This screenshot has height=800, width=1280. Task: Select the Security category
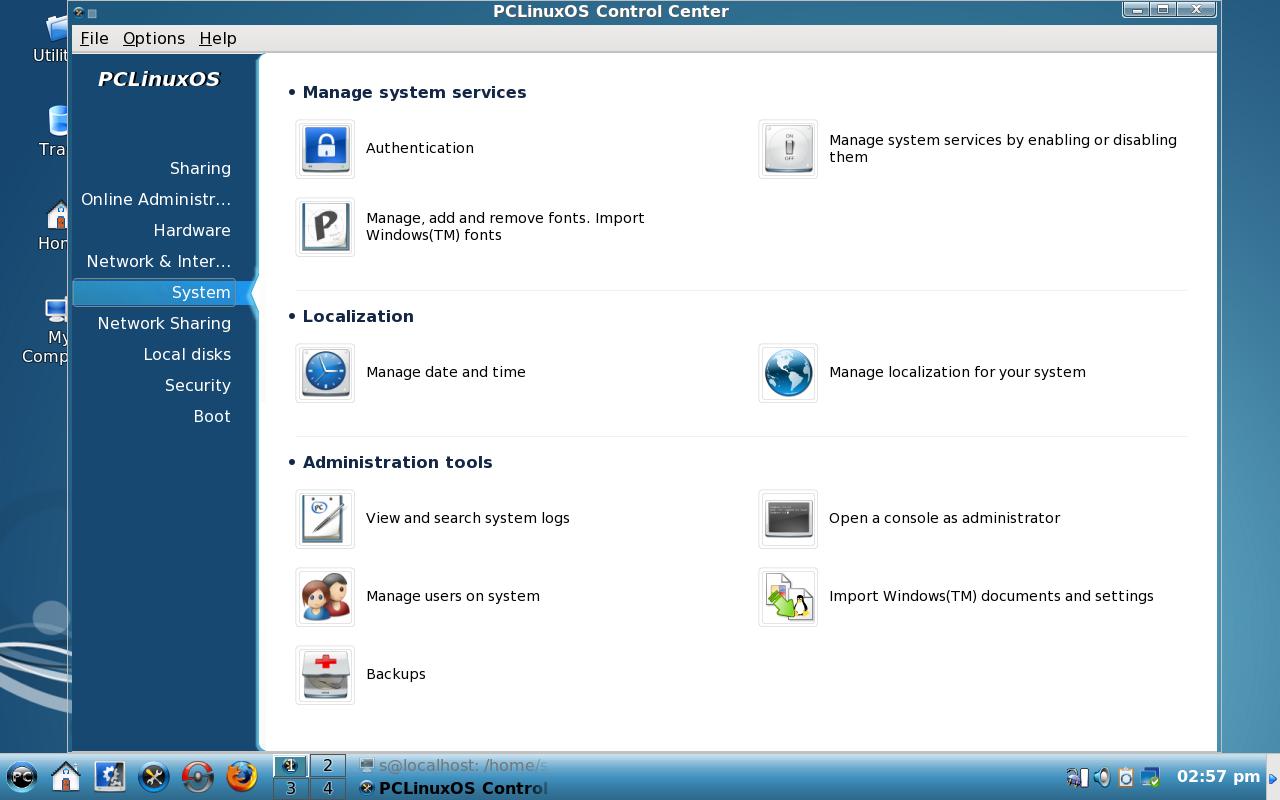point(198,385)
